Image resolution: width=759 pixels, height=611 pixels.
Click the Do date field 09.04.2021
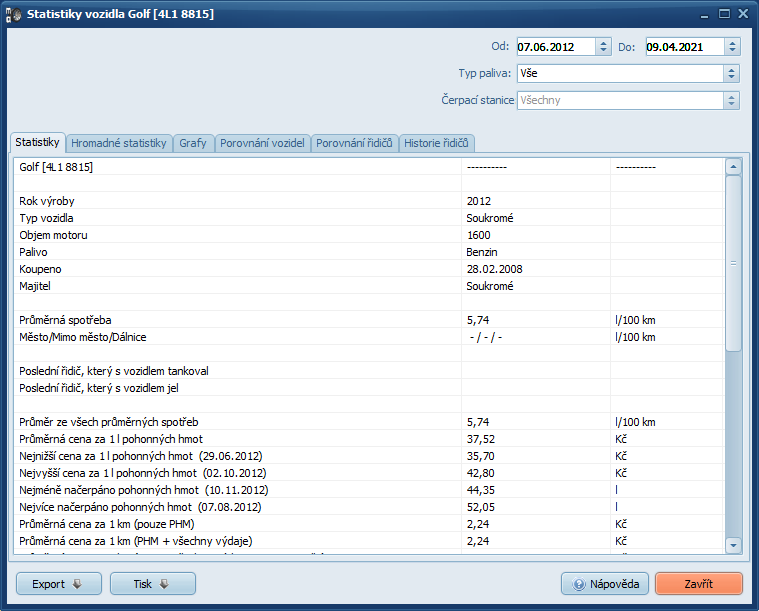[685, 47]
